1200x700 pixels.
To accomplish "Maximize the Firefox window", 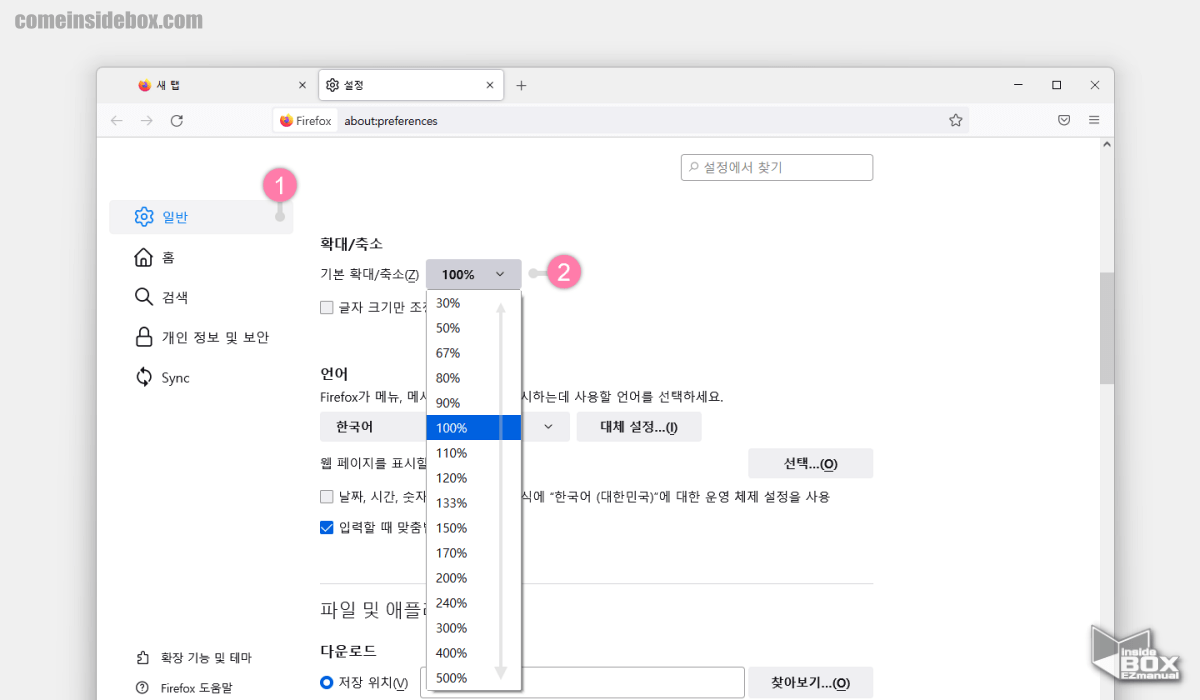I will tap(1056, 86).
